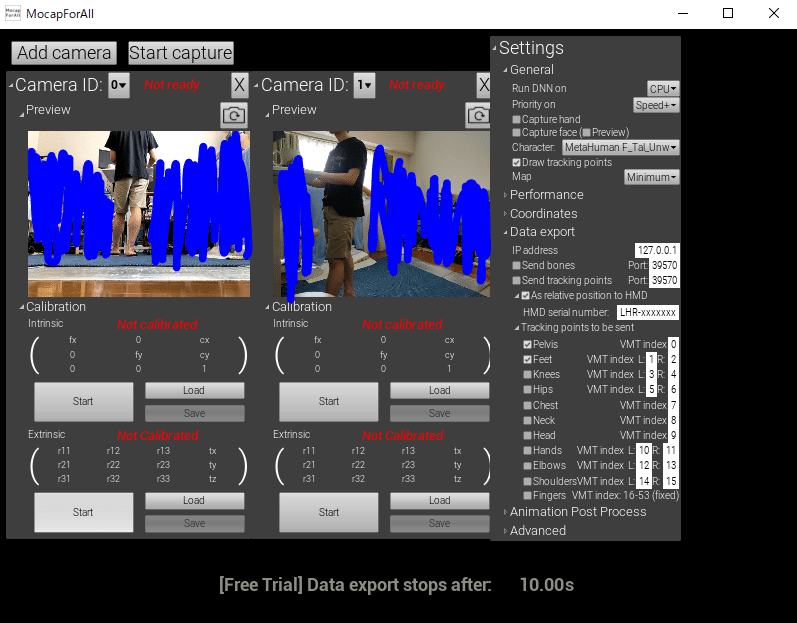797x623 pixels.
Task: Click the Camera 1 preview image
Action: point(381,214)
